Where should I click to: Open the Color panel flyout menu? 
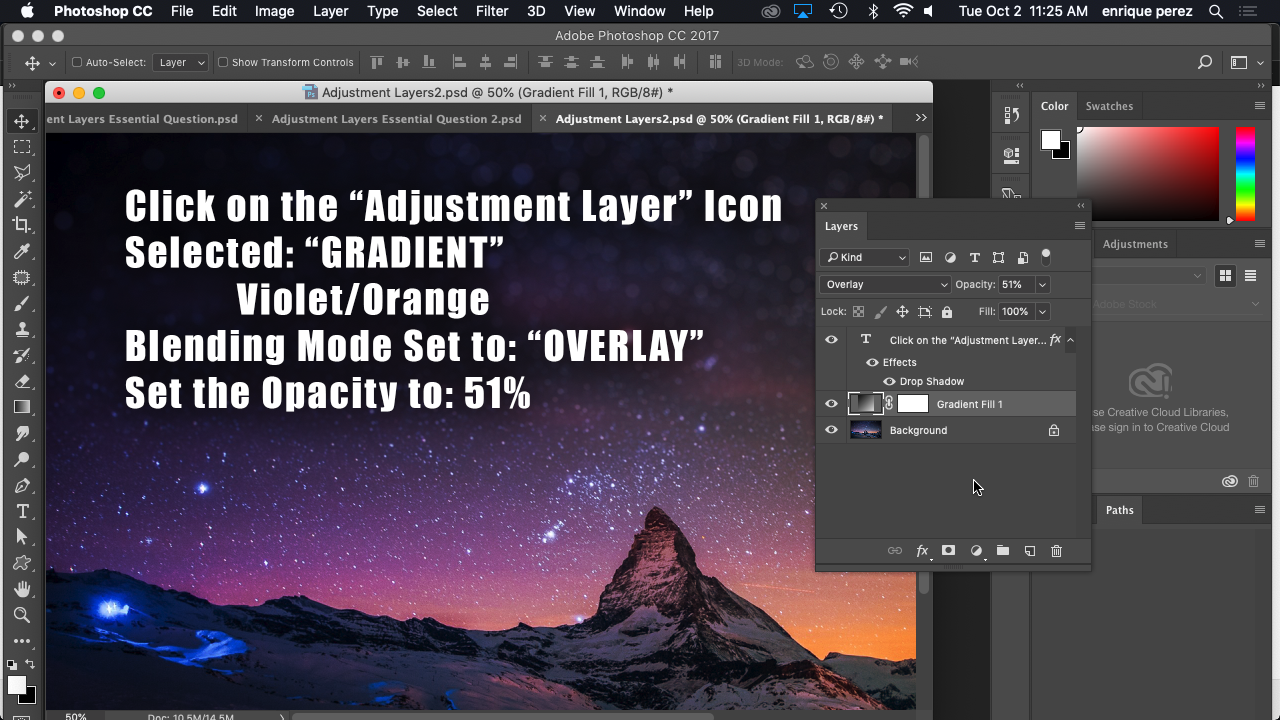(1260, 106)
